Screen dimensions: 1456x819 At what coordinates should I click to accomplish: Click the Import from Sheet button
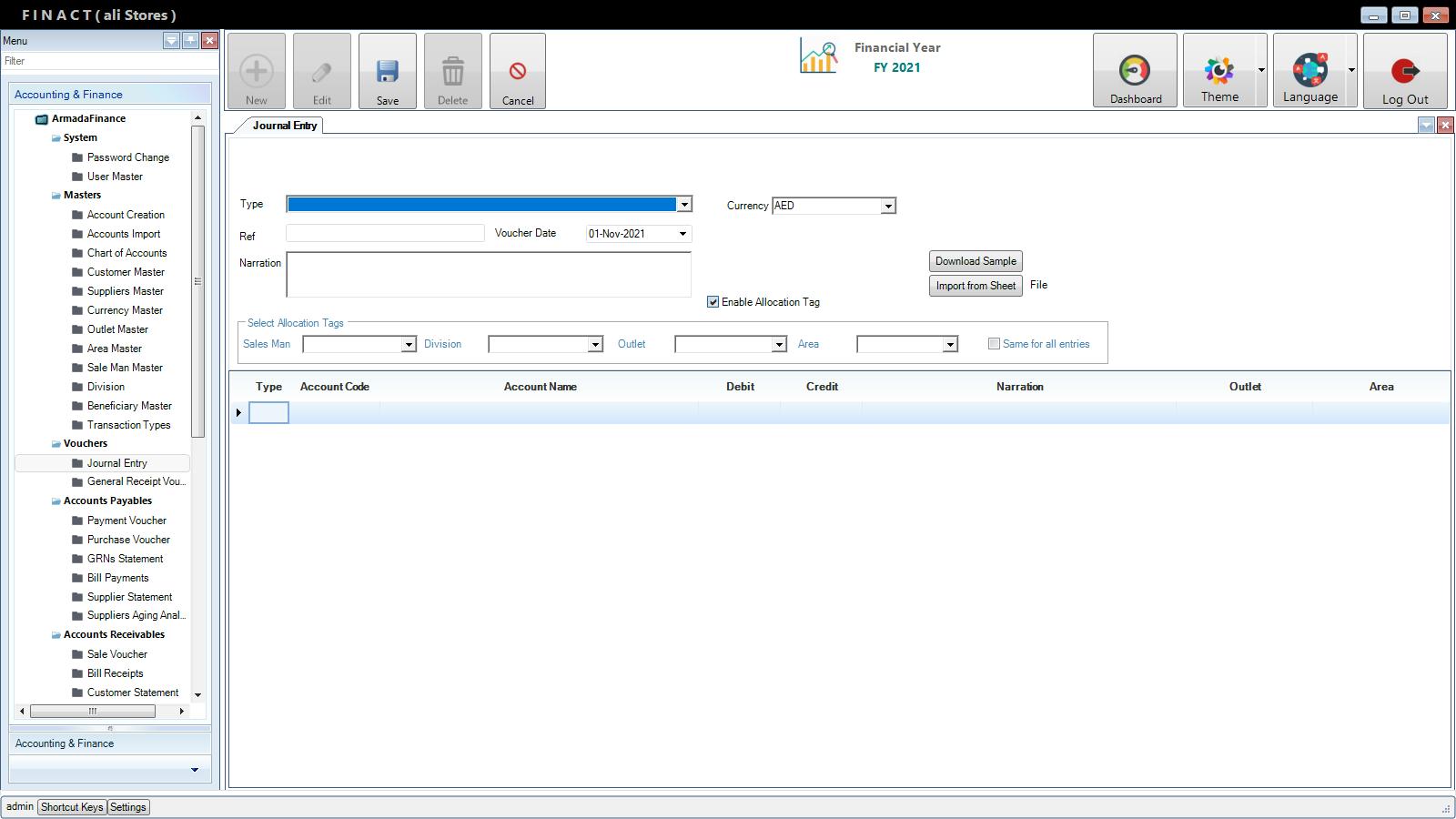pos(976,286)
